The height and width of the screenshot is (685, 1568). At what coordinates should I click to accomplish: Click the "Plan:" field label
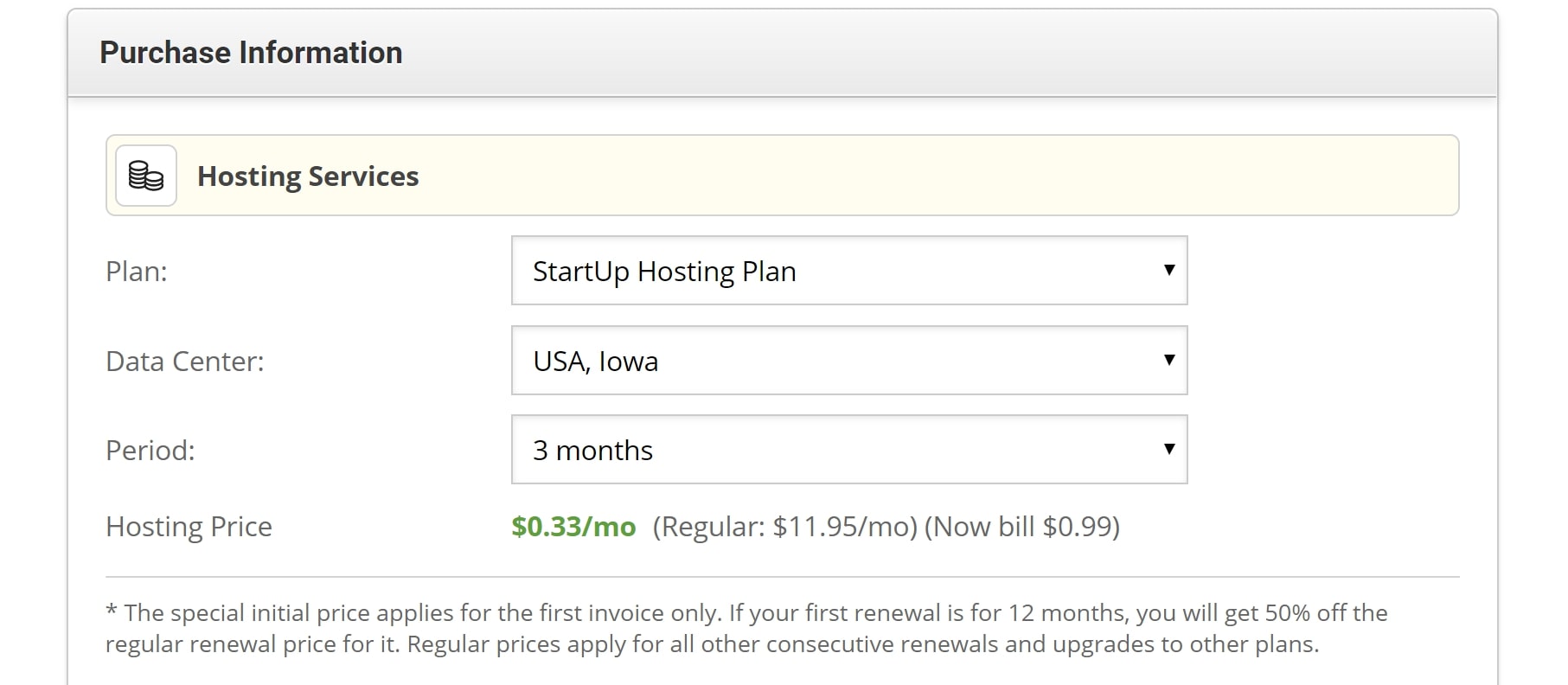tap(137, 272)
